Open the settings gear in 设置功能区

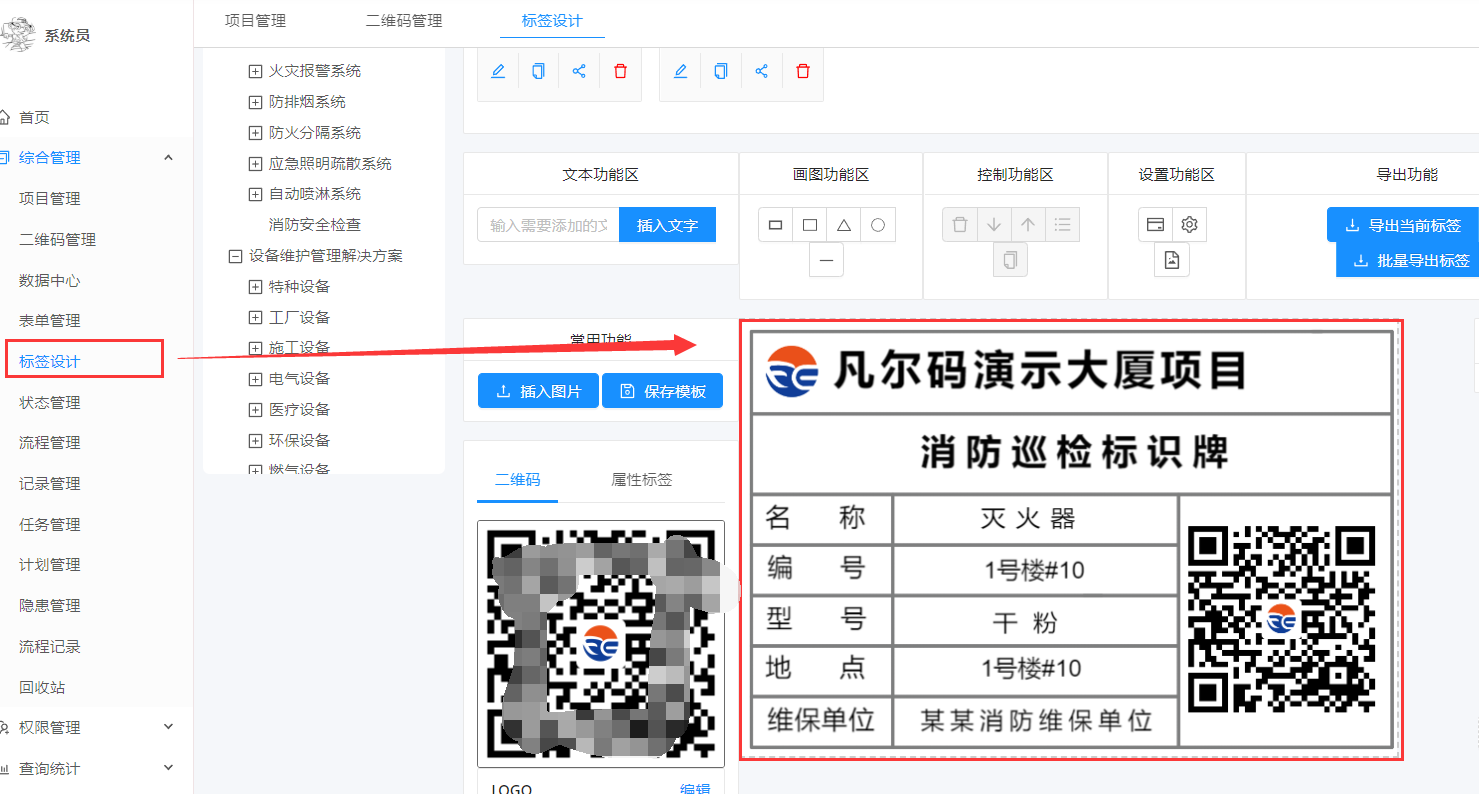[1189, 224]
